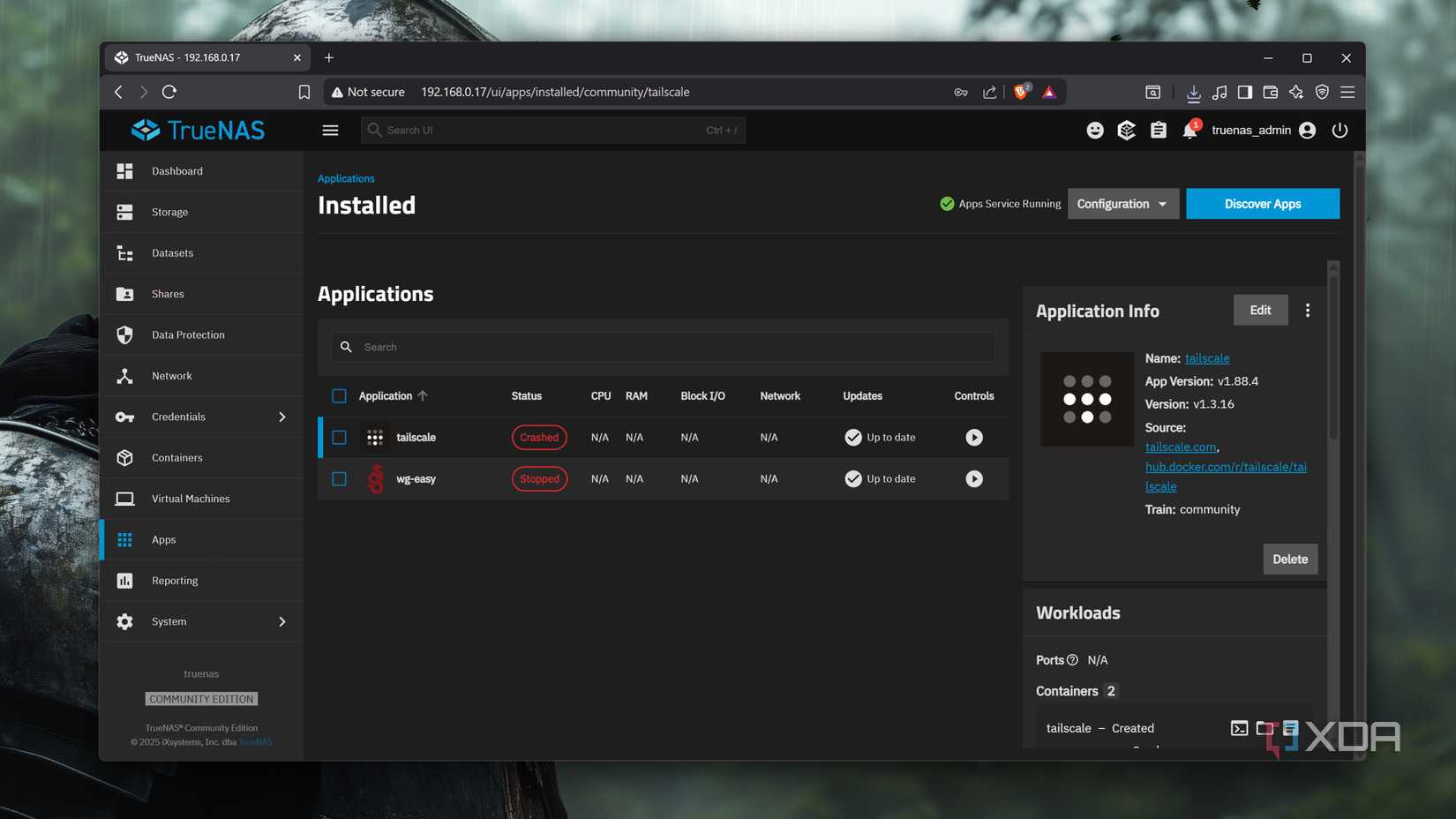Open Shares in the sidebar
The height and width of the screenshot is (819, 1456).
202,294
